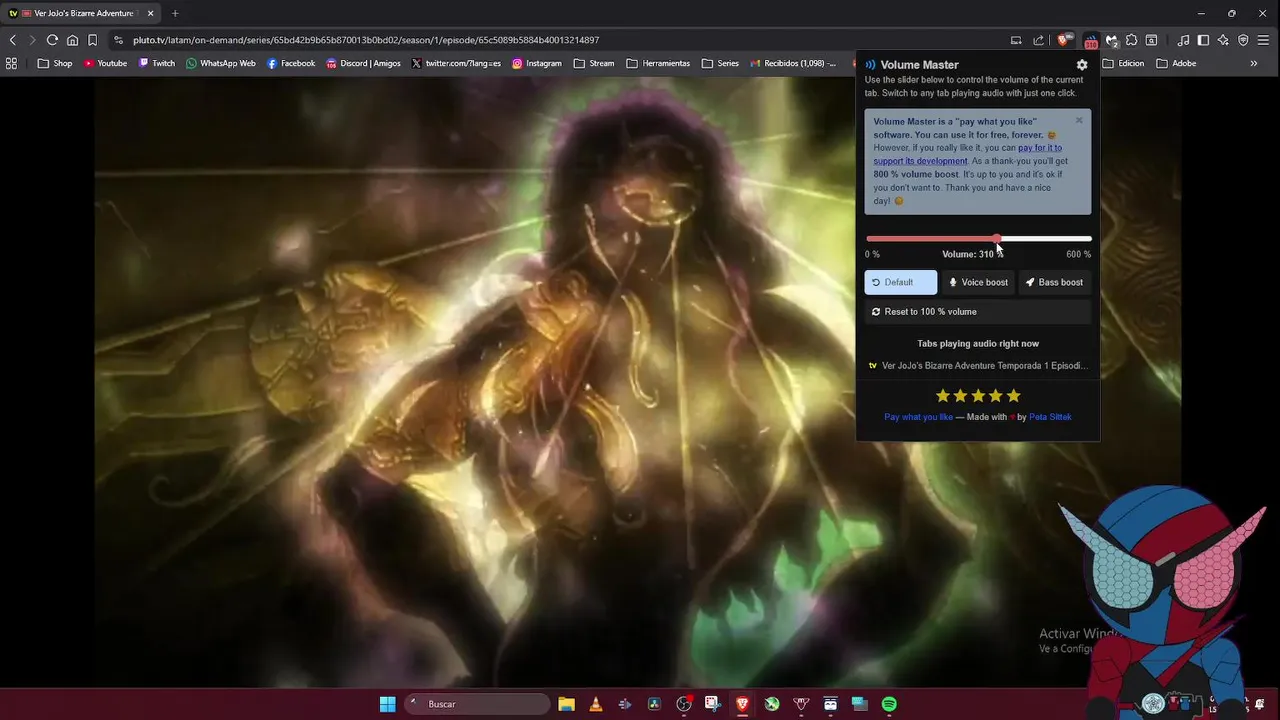Open the 'Pay what you like' footer link
The image size is (1280, 720).
[918, 417]
